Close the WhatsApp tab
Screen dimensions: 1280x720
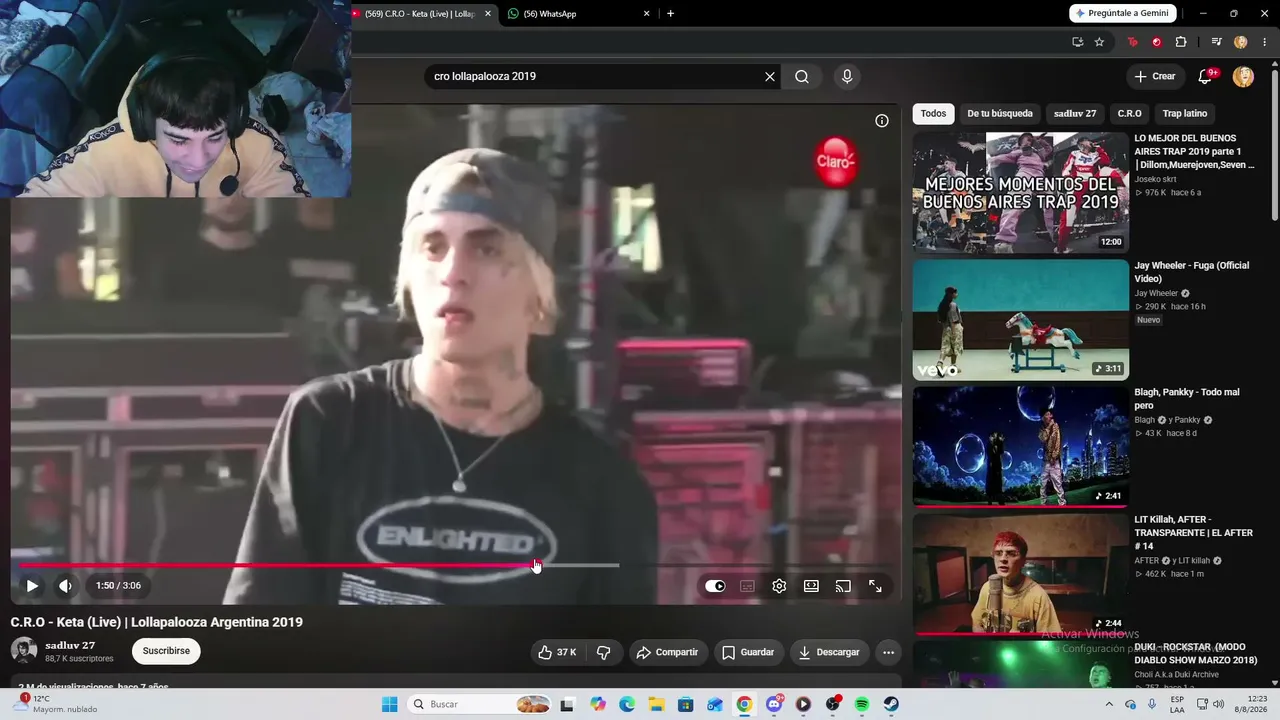[x=647, y=14]
